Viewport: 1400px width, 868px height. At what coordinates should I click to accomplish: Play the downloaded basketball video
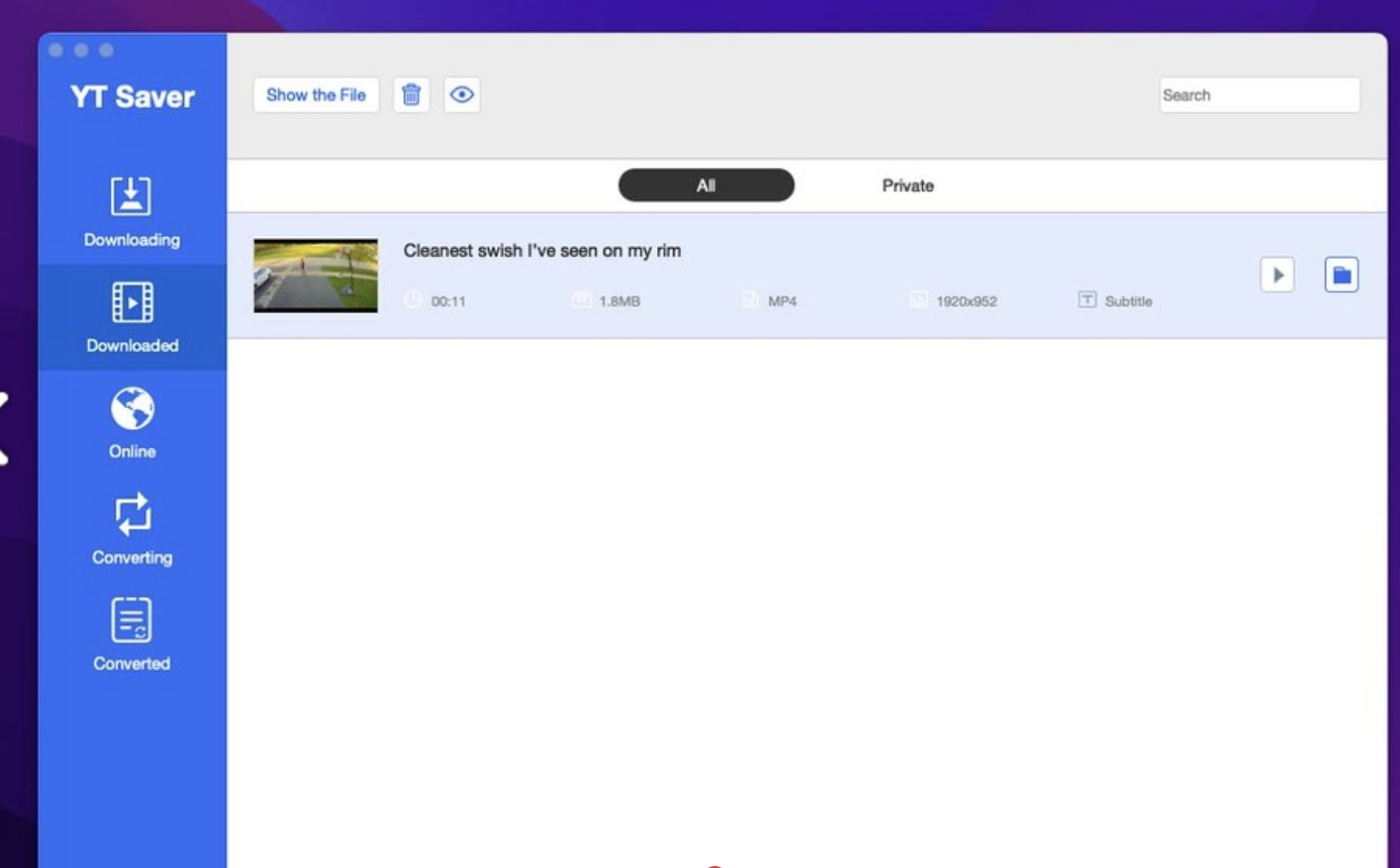coord(1278,277)
